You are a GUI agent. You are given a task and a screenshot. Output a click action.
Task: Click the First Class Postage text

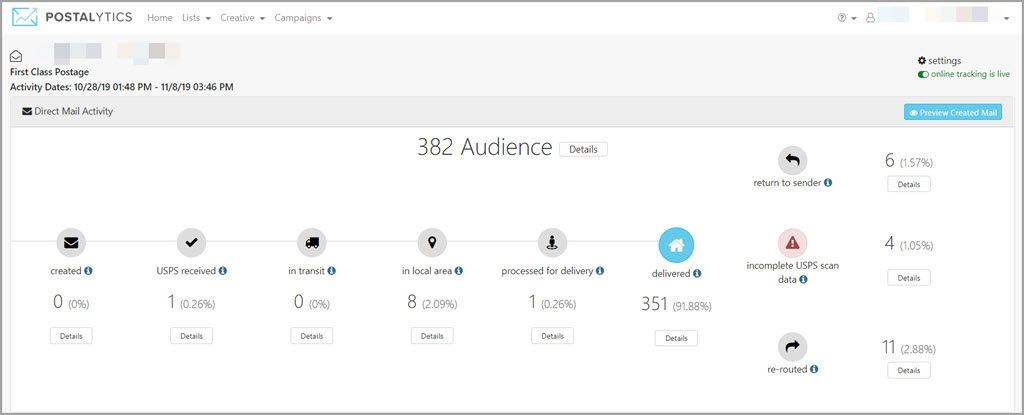(50, 72)
